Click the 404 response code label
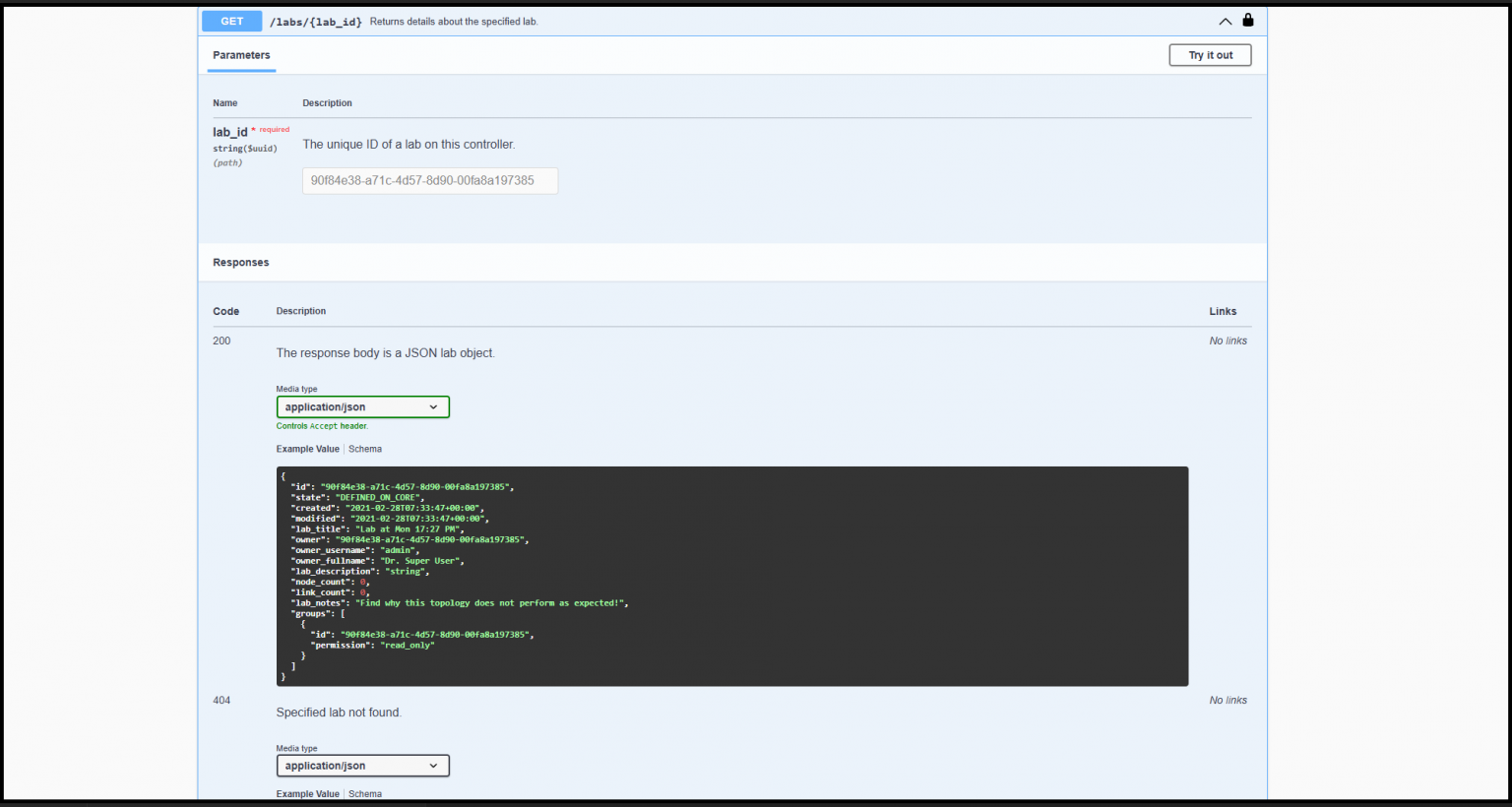Screen dimensions: 1512x807 pos(220,700)
